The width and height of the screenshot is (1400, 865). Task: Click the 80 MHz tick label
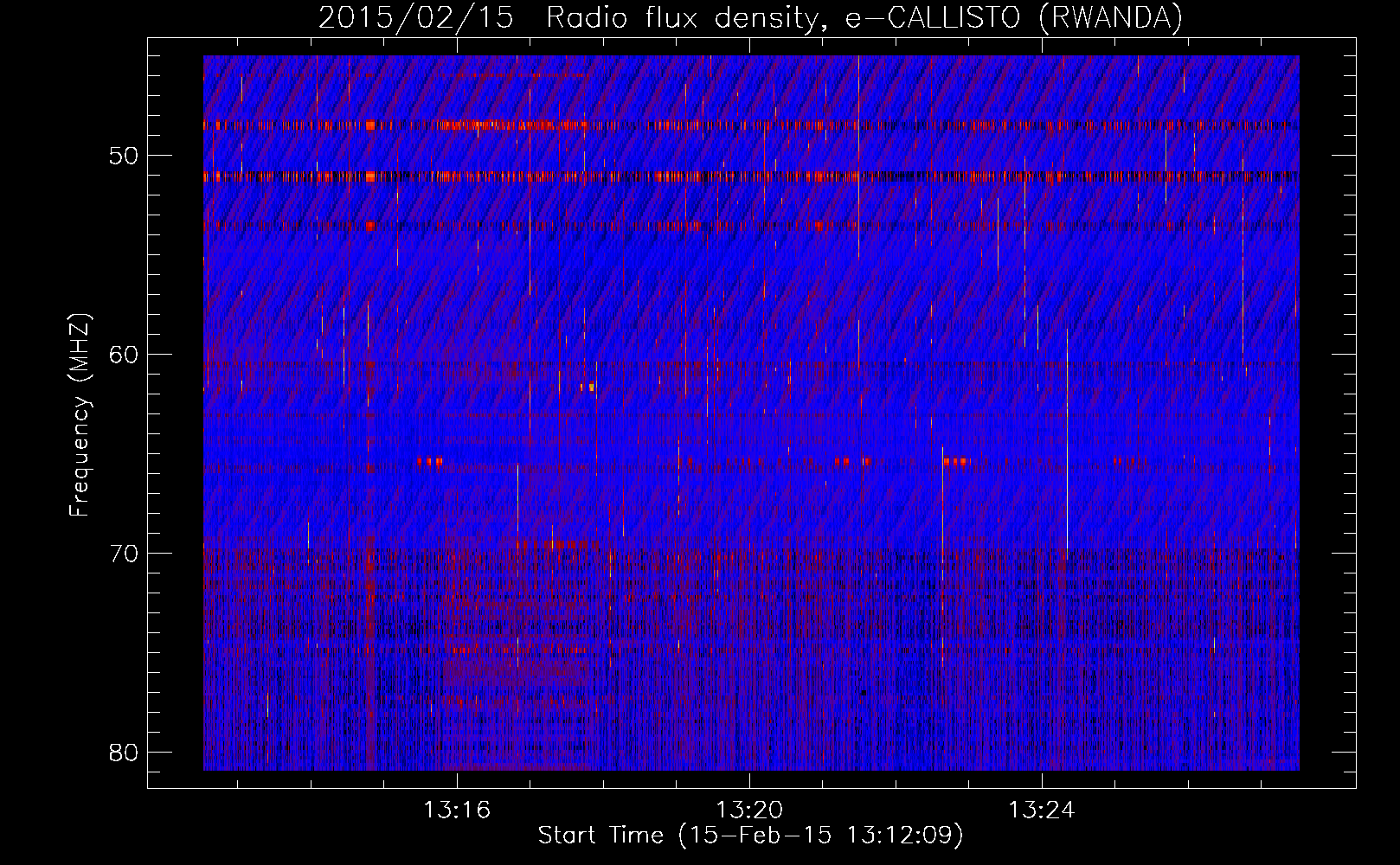coord(124,752)
